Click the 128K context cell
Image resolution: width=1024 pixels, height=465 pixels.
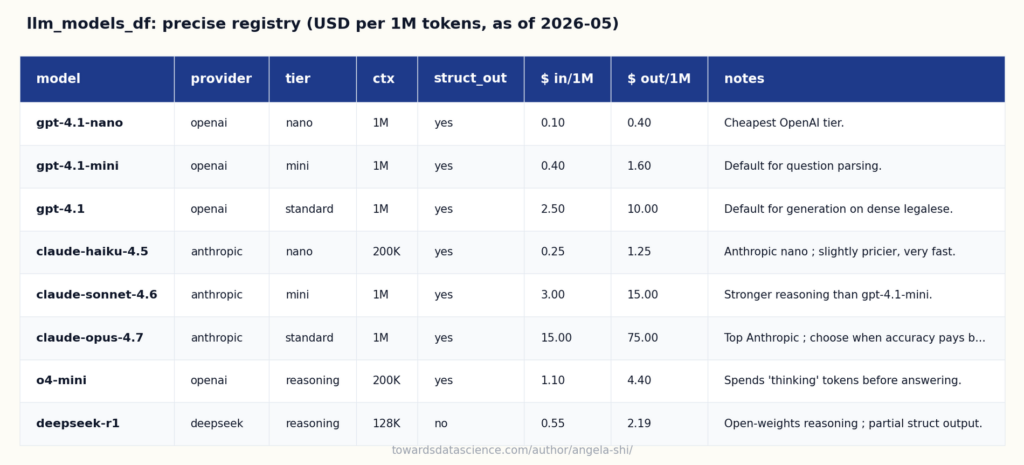pos(387,424)
